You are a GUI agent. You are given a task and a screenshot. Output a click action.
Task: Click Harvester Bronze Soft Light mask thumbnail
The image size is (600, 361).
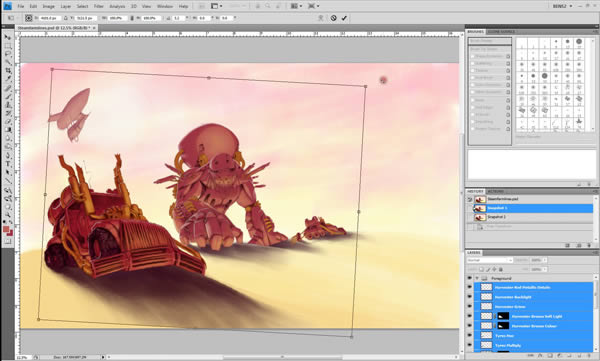click(x=503, y=316)
